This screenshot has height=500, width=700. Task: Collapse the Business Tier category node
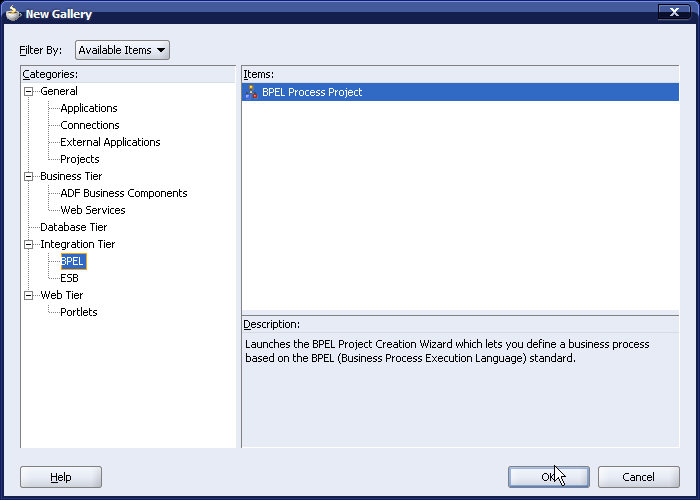coord(29,176)
